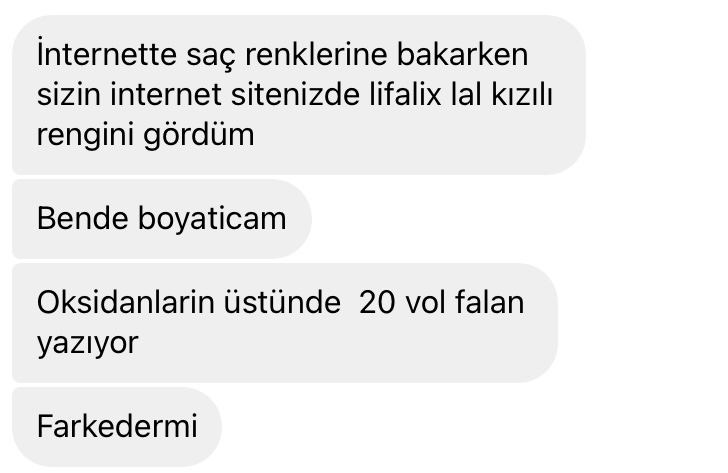This screenshot has height=473, width=728.
Task: Tap the Bende boyaticam message bubble
Action: click(162, 219)
